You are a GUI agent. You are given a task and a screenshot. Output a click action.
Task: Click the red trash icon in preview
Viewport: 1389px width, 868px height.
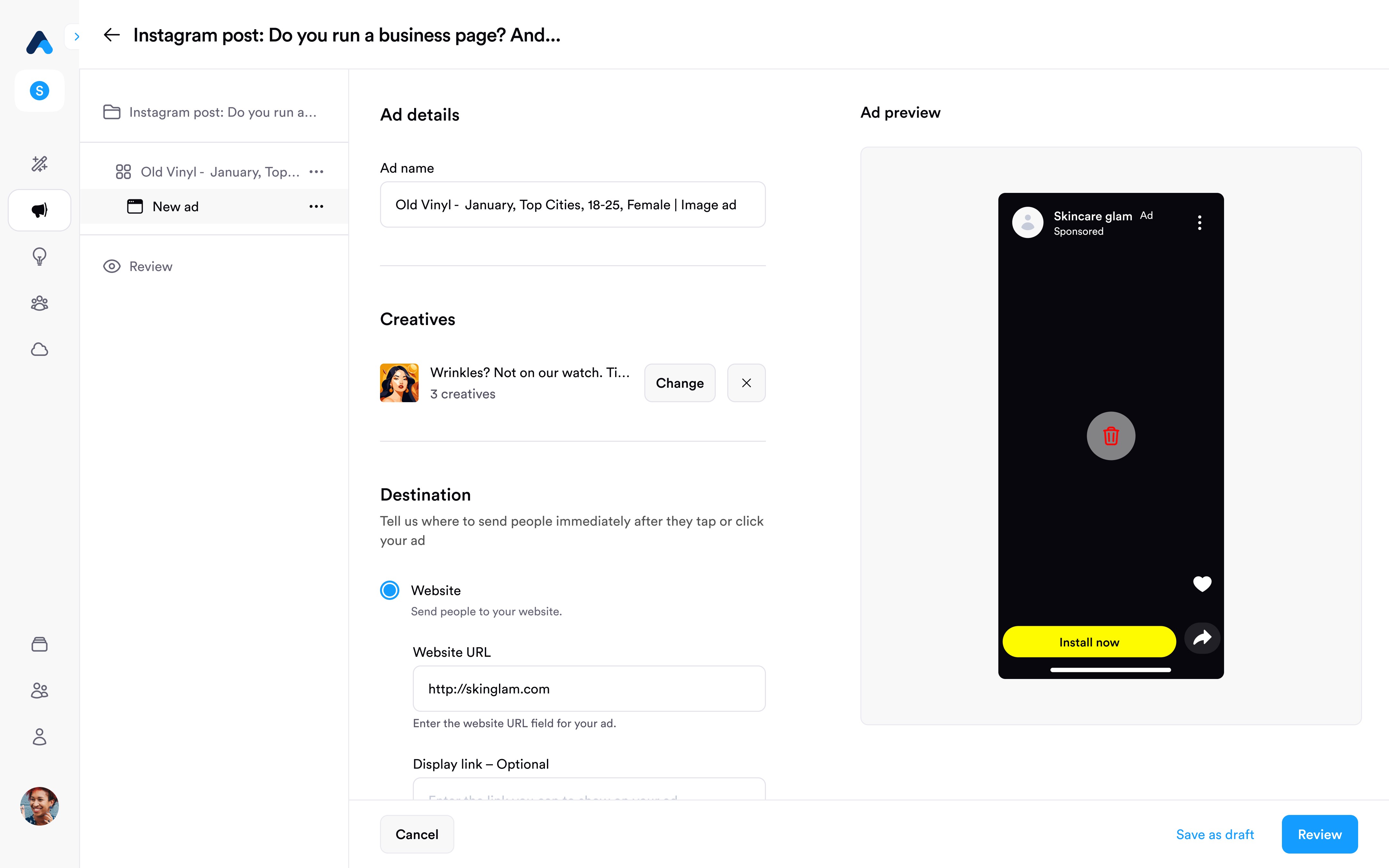[1111, 436]
